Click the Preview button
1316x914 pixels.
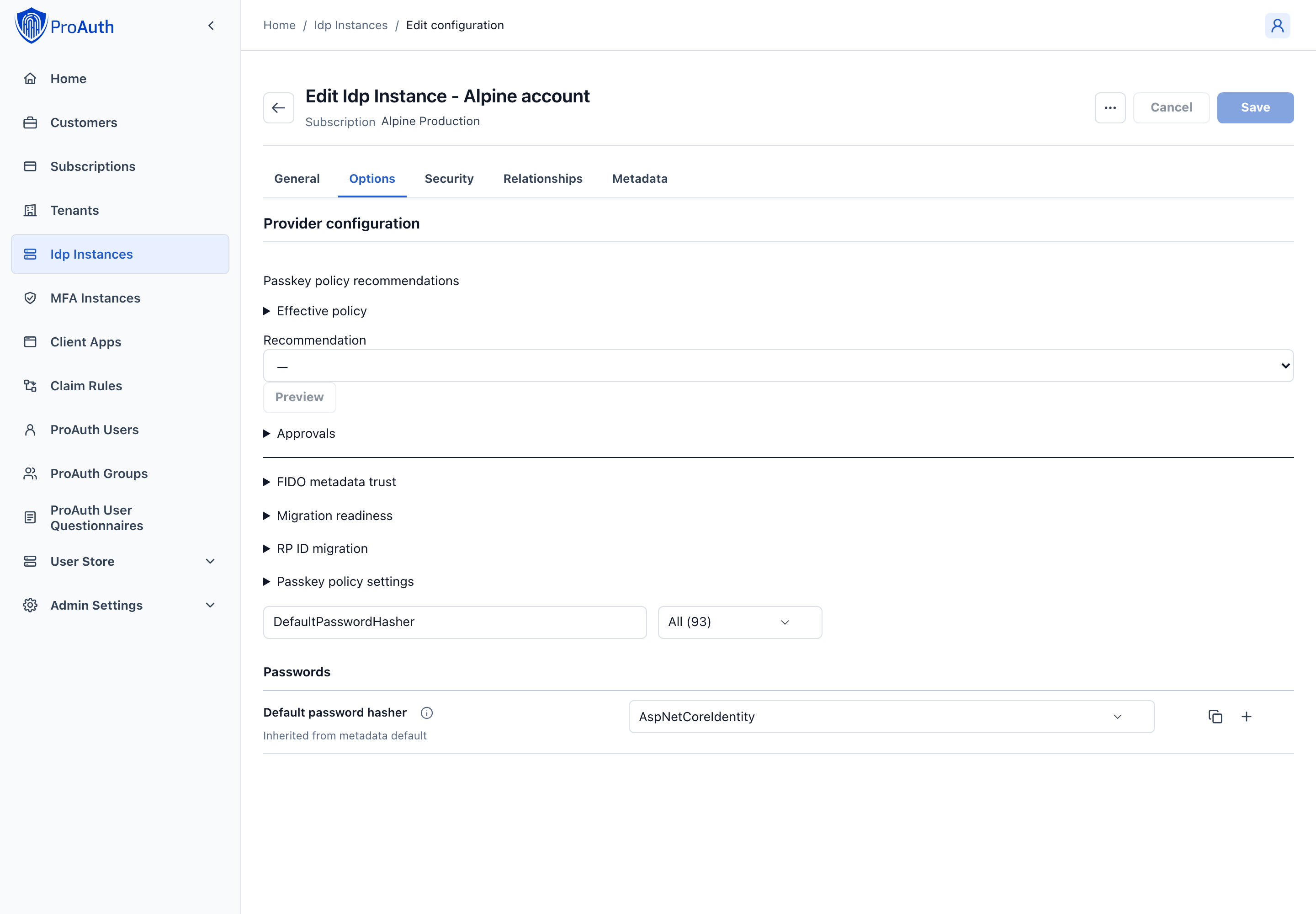(x=299, y=398)
